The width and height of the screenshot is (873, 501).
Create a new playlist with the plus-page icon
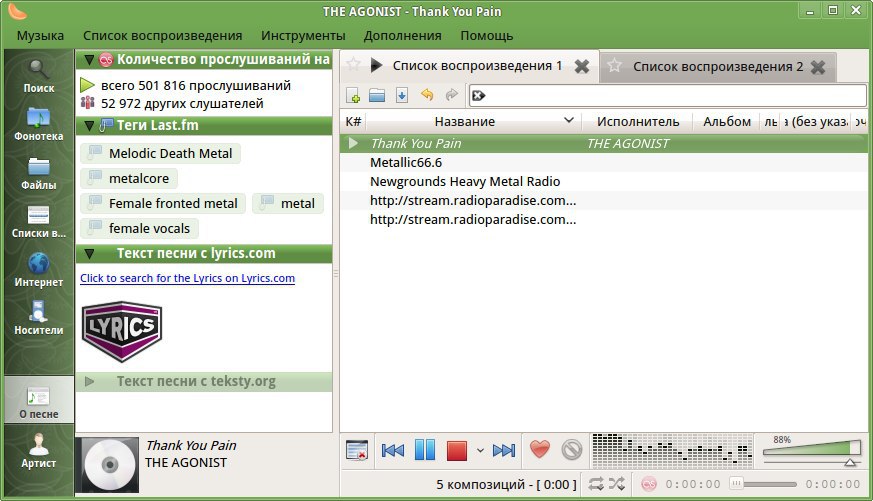[x=353, y=95]
